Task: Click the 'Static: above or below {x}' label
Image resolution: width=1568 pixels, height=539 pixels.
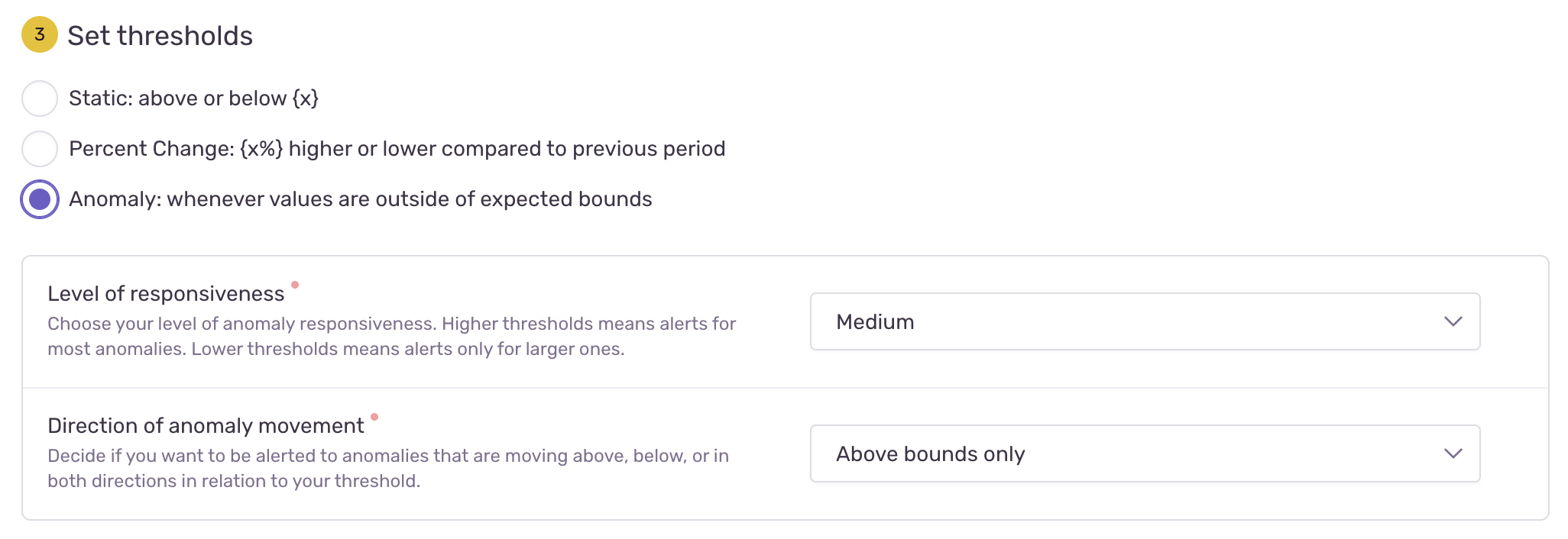Action: coord(193,98)
